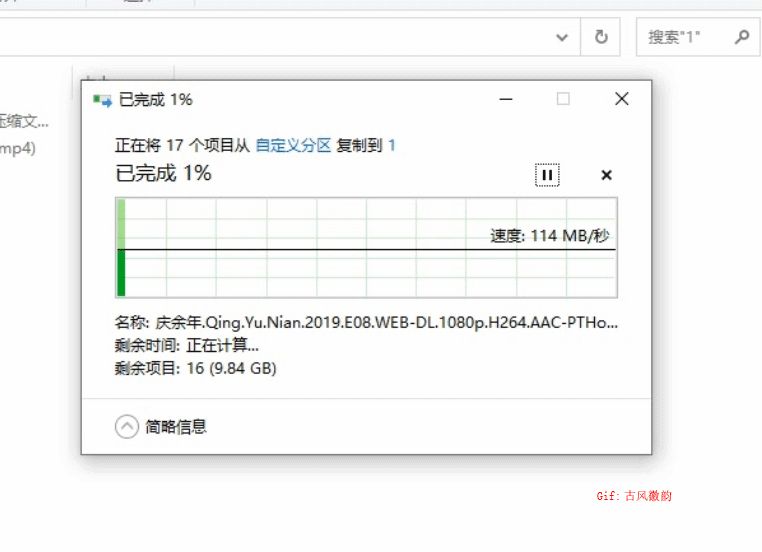Click the transfer speed graph area
The width and height of the screenshot is (762, 552).
(366, 247)
